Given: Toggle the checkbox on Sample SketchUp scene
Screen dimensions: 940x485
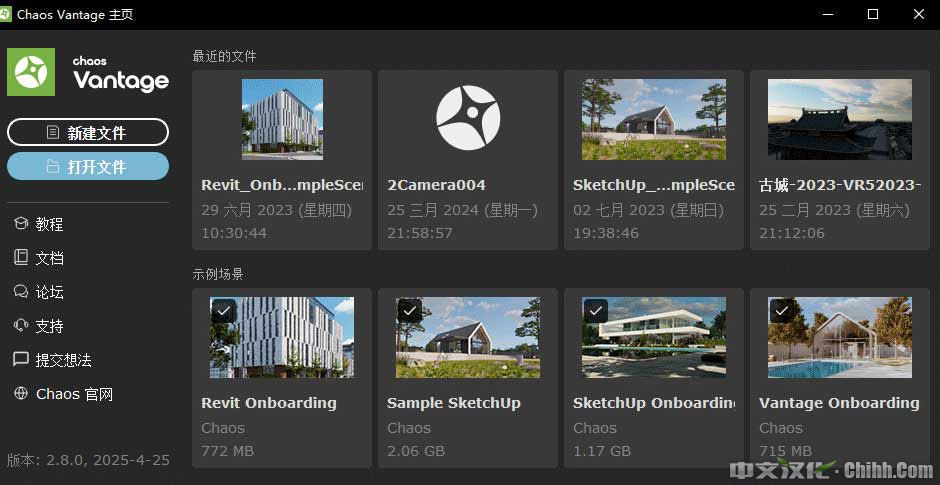Looking at the screenshot, I should (x=409, y=311).
